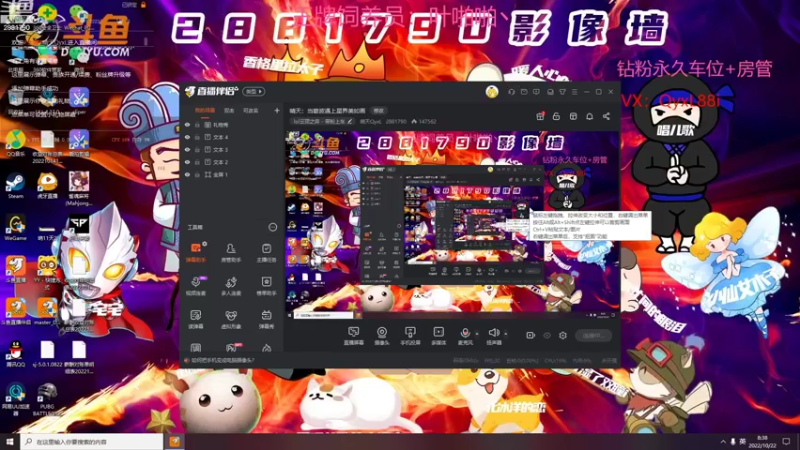The image size is (800, 450).
Task: Open WeGame desktop shortcut
Action: [16, 228]
